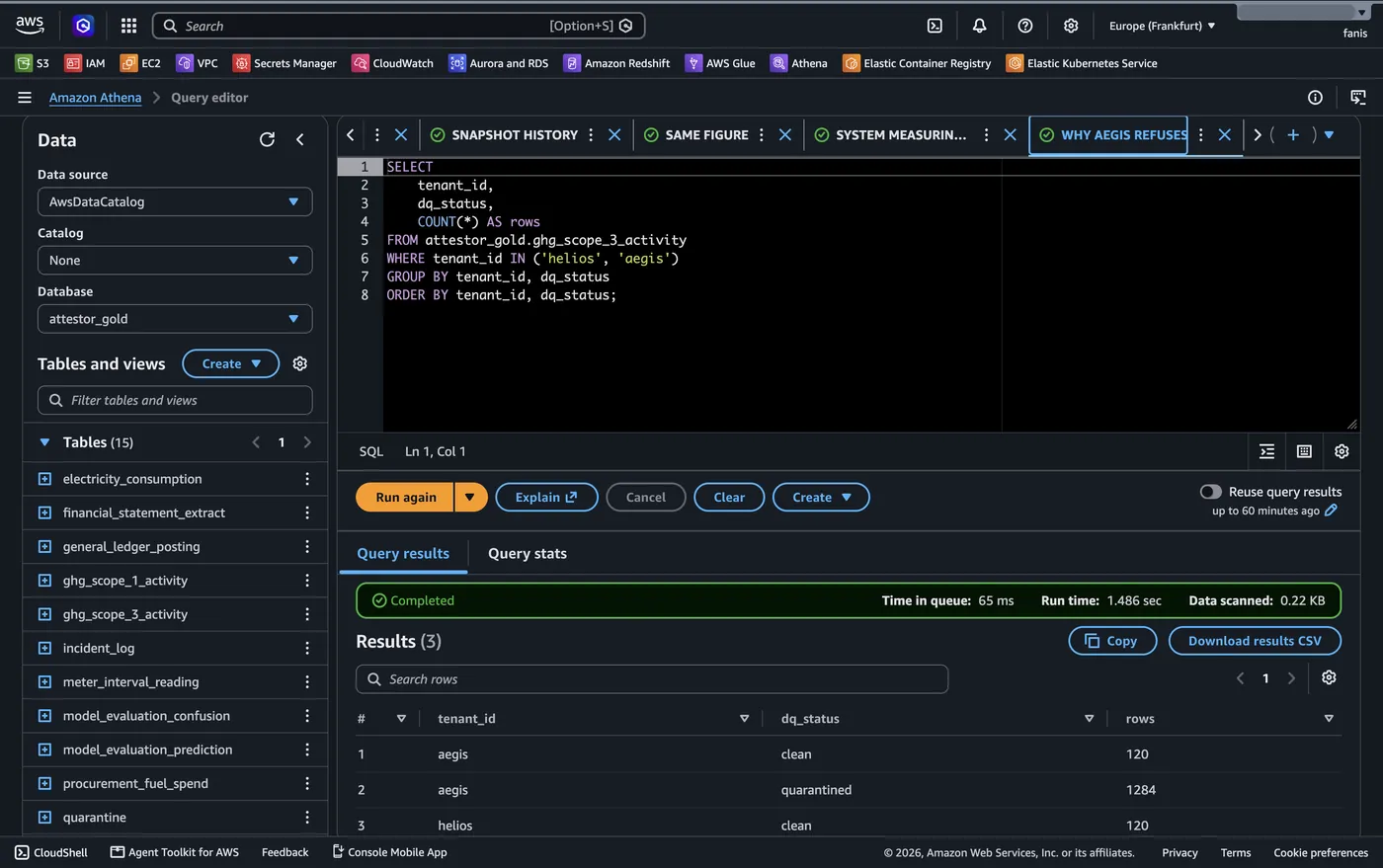
Task: Open the header settings gear
Action: click(x=1071, y=26)
